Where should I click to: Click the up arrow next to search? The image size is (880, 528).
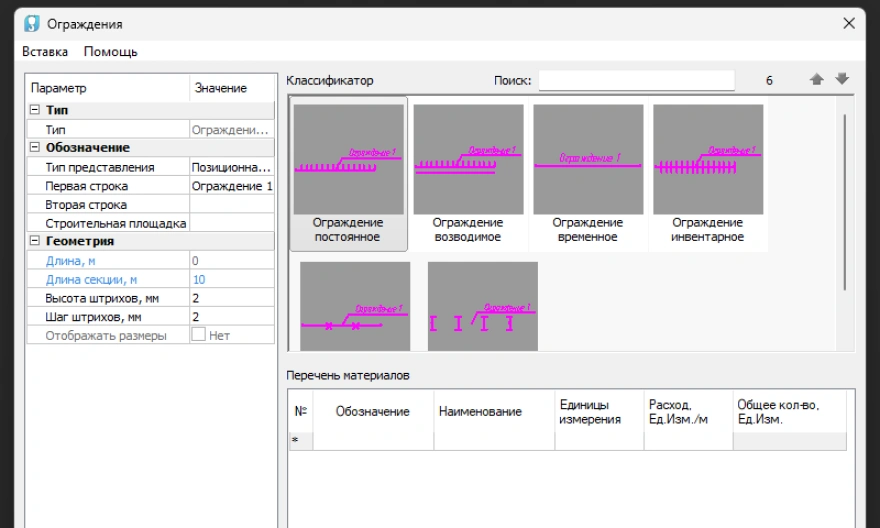click(817, 80)
